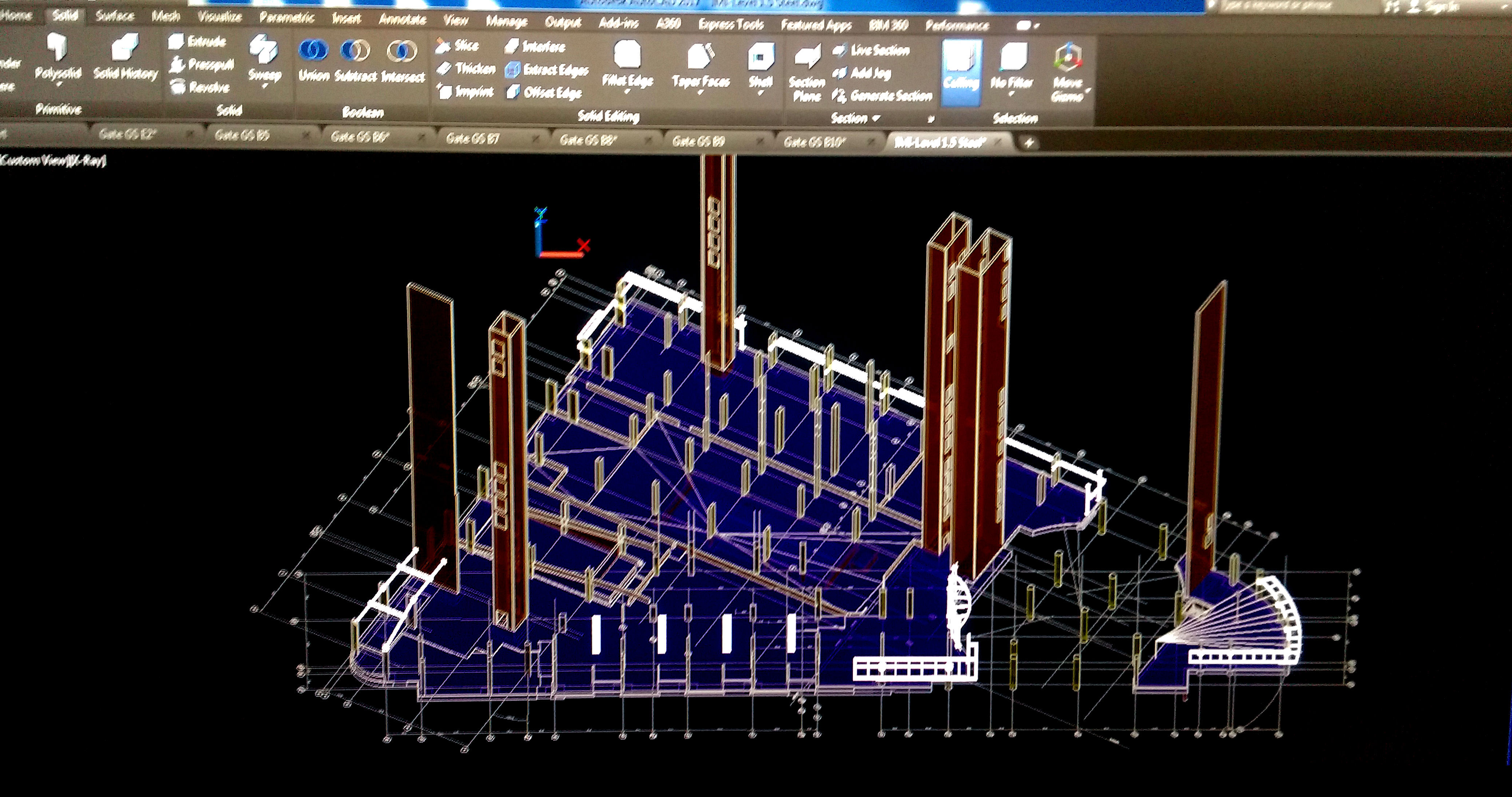
Task: Click the new drawing tab plus button
Action: (x=1029, y=143)
